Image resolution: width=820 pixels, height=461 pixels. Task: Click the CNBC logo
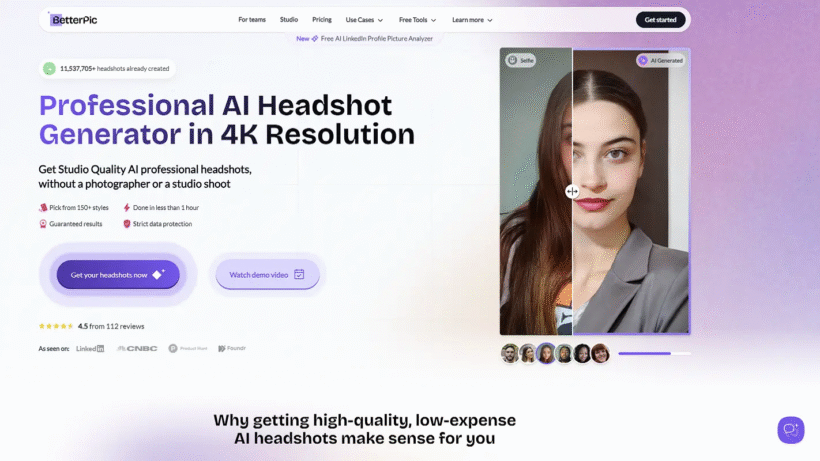click(137, 349)
